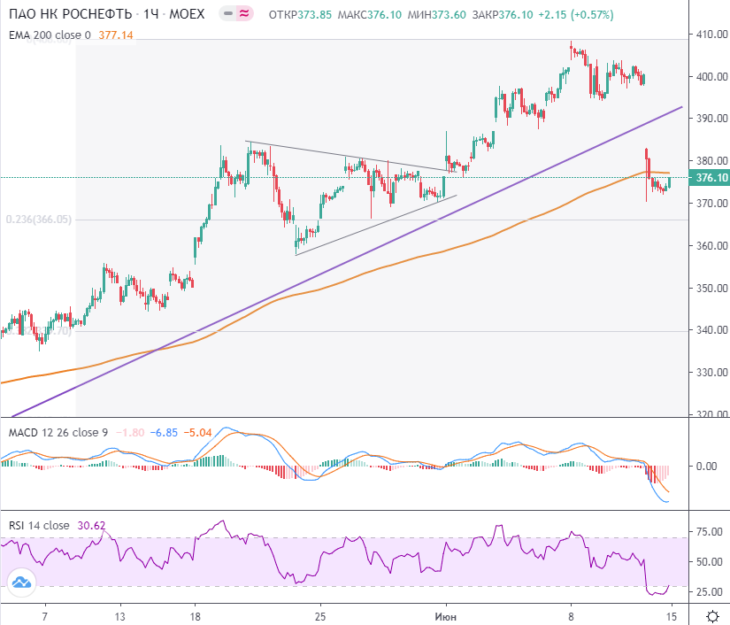Click the date label 25 on time axis
Image resolution: width=730 pixels, height=625 pixels.
pyautogui.click(x=320, y=617)
